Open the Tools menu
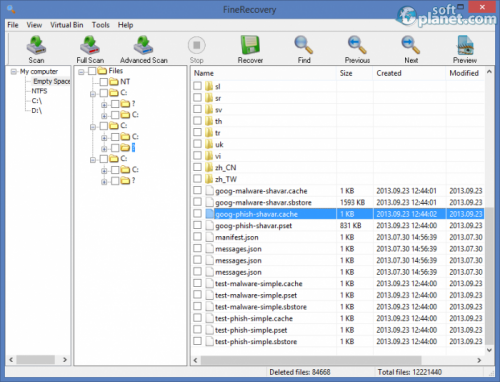The image size is (500, 382). (x=101, y=25)
